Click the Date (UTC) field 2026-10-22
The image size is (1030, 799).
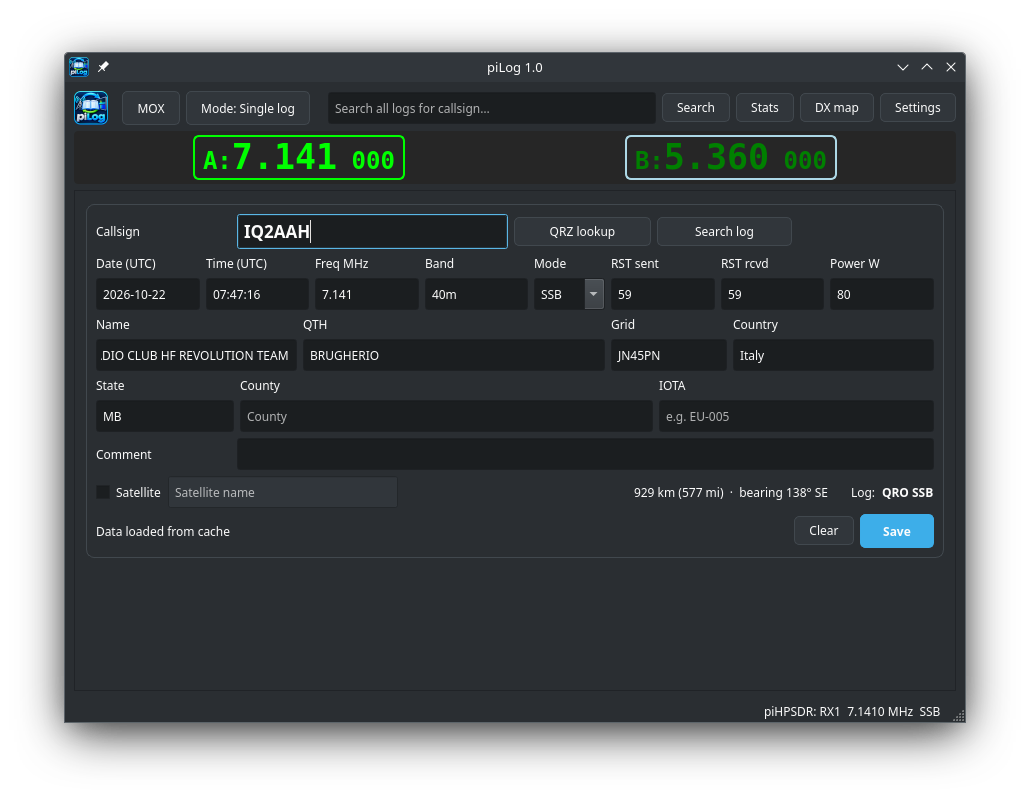(148, 294)
